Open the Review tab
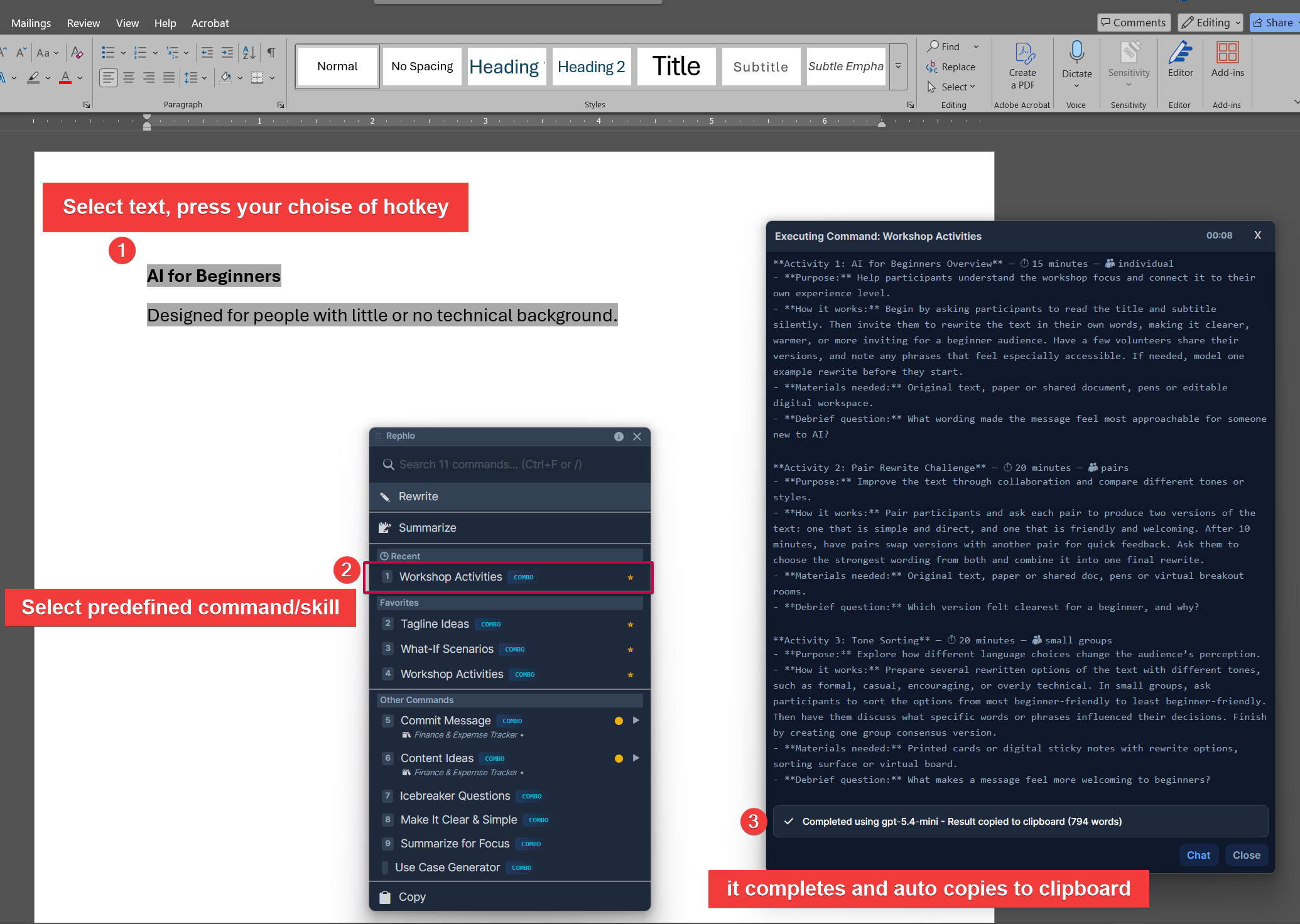1300x924 pixels. [x=84, y=23]
